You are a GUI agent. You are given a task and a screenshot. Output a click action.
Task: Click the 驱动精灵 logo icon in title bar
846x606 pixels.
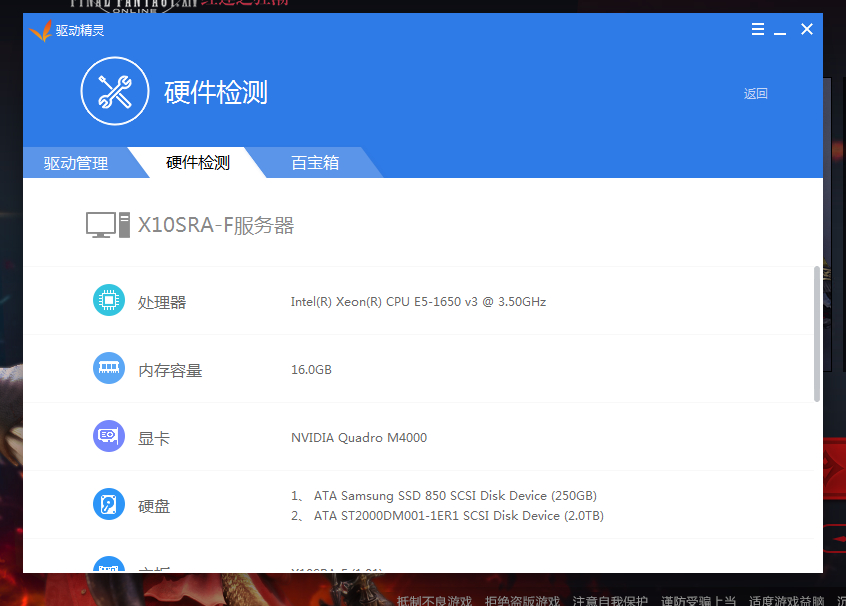pos(40,30)
